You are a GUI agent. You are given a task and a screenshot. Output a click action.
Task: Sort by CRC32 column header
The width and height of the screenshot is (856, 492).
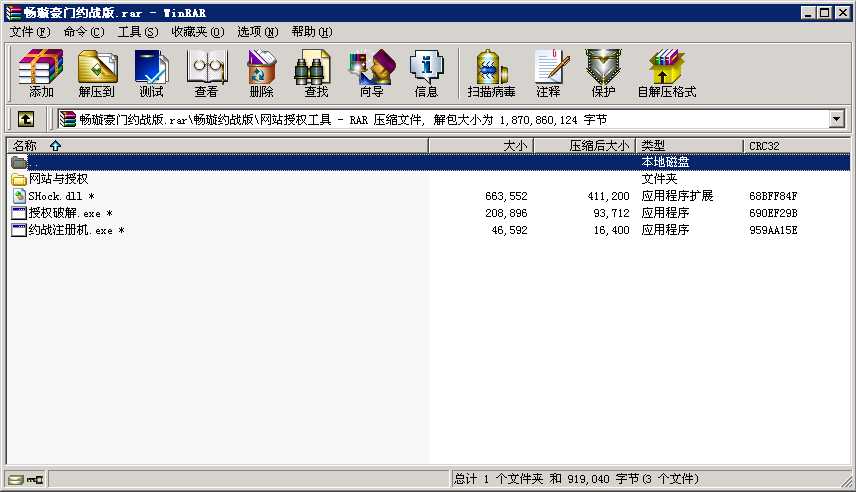796,146
